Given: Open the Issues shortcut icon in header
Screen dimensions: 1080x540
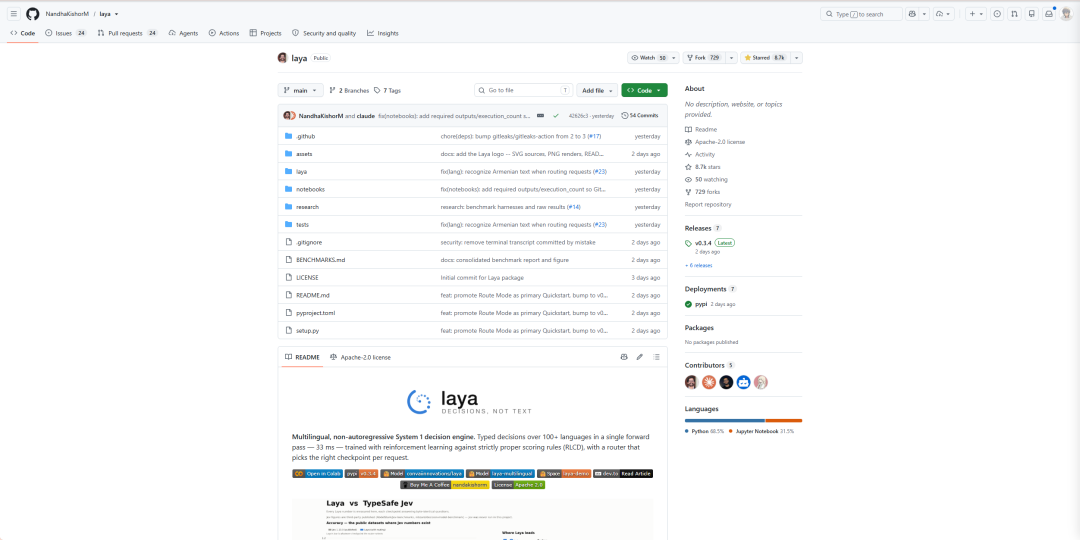Looking at the screenshot, I should point(997,14).
